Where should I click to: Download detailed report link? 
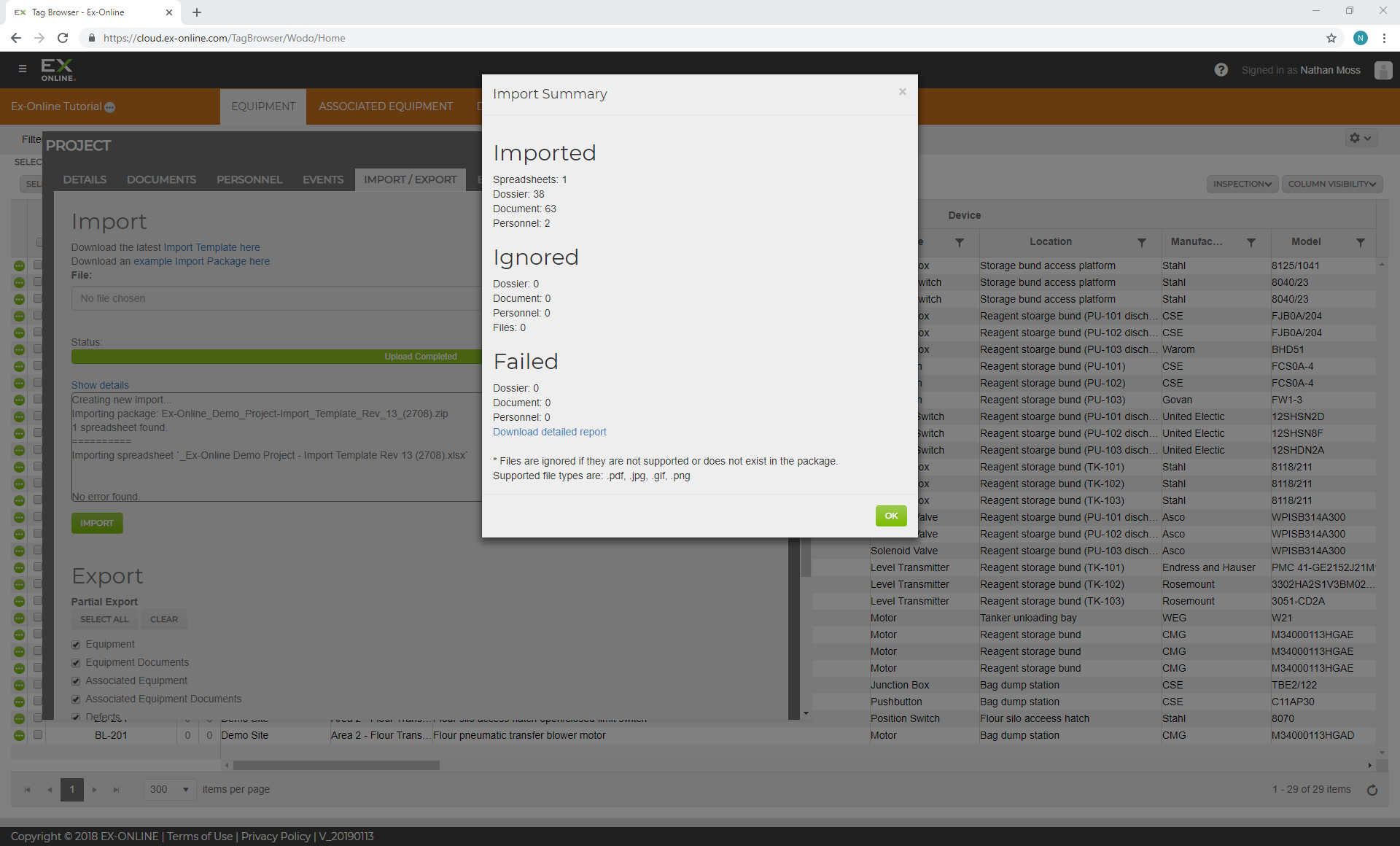point(549,432)
